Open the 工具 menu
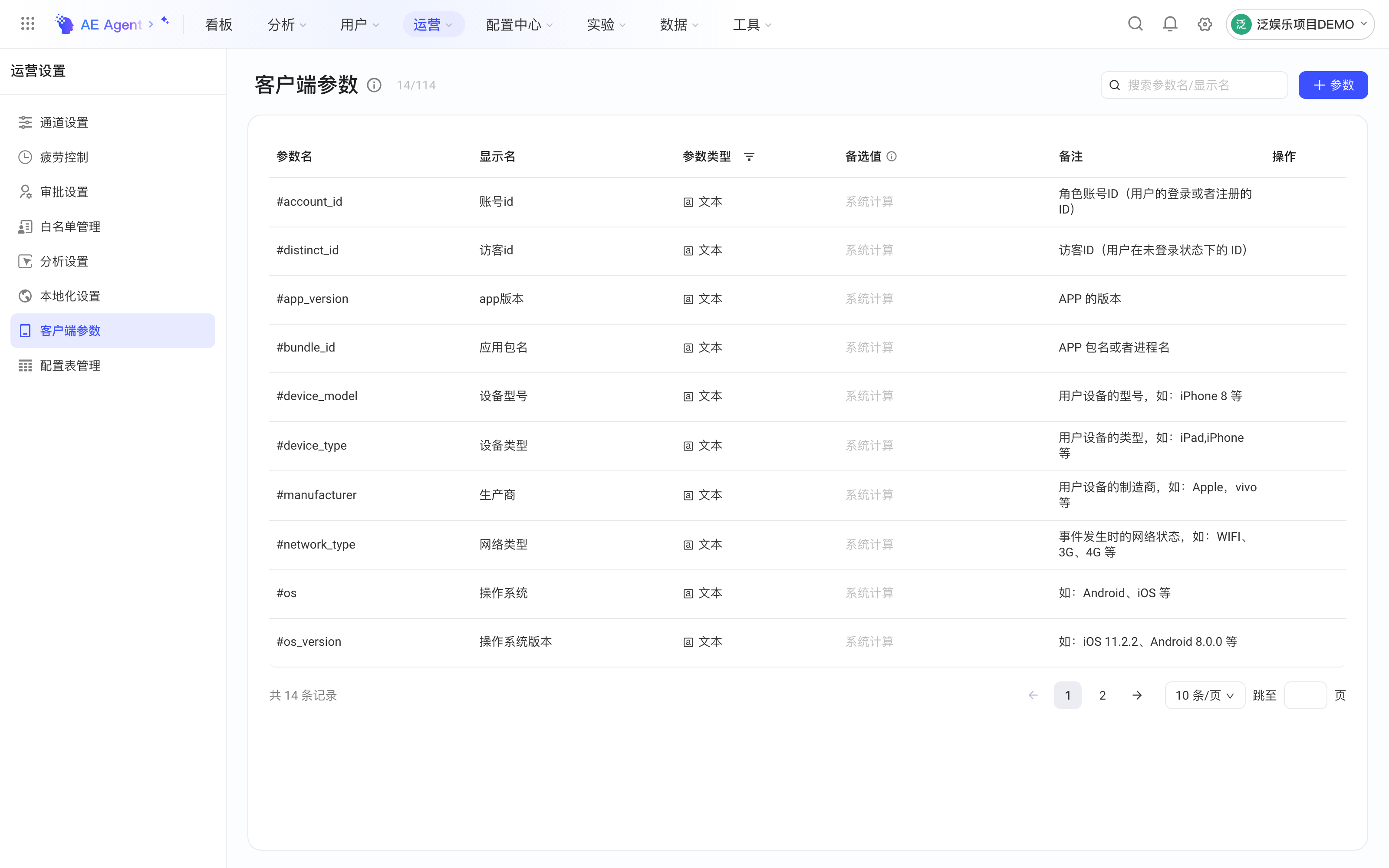Image resolution: width=1389 pixels, height=868 pixels. pos(753,24)
